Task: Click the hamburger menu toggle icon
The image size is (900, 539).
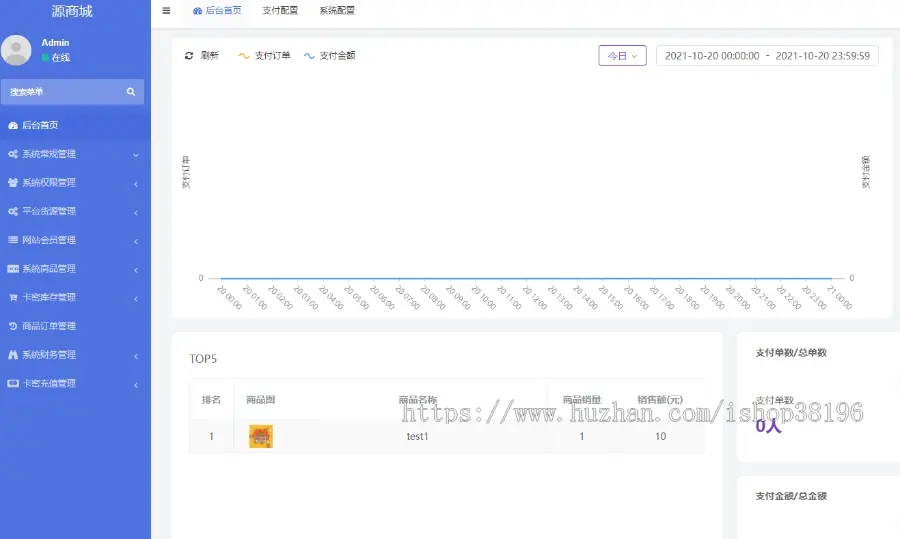Action: (166, 11)
